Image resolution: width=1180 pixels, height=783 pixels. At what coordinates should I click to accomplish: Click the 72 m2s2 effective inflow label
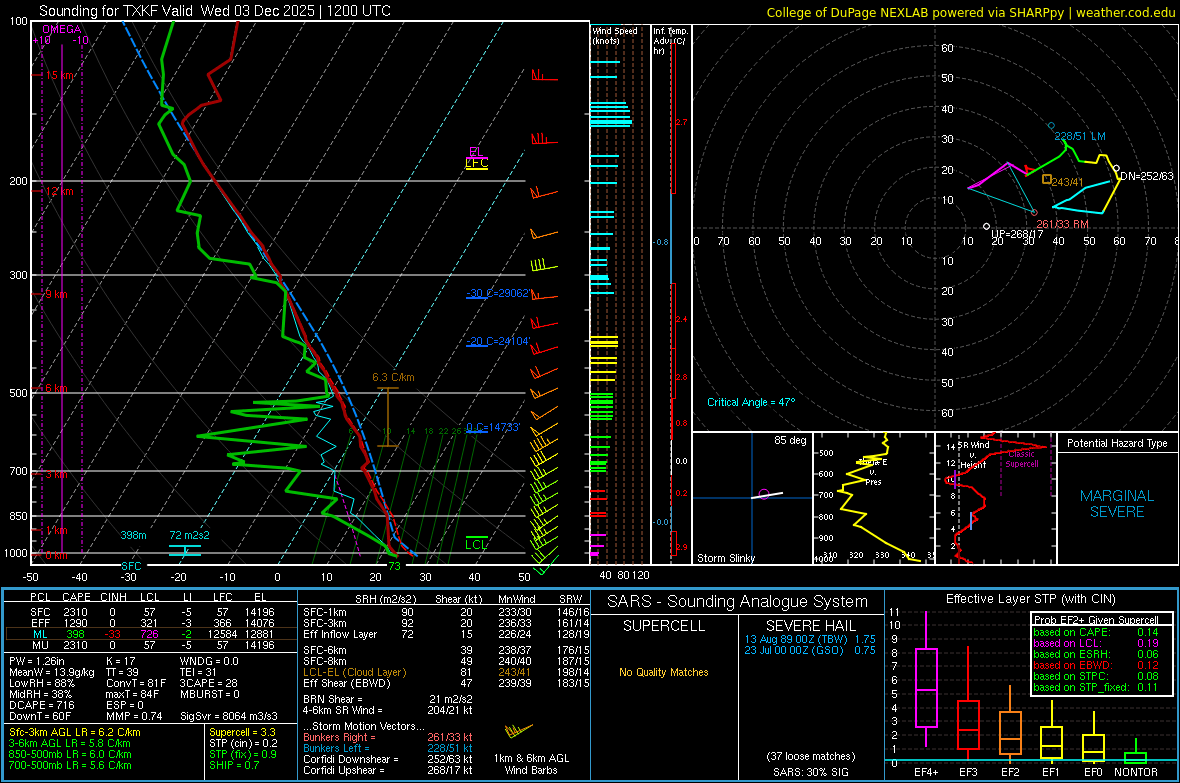click(189, 535)
